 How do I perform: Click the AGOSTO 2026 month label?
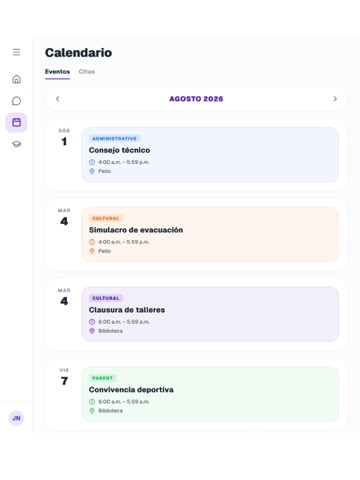[x=196, y=99]
